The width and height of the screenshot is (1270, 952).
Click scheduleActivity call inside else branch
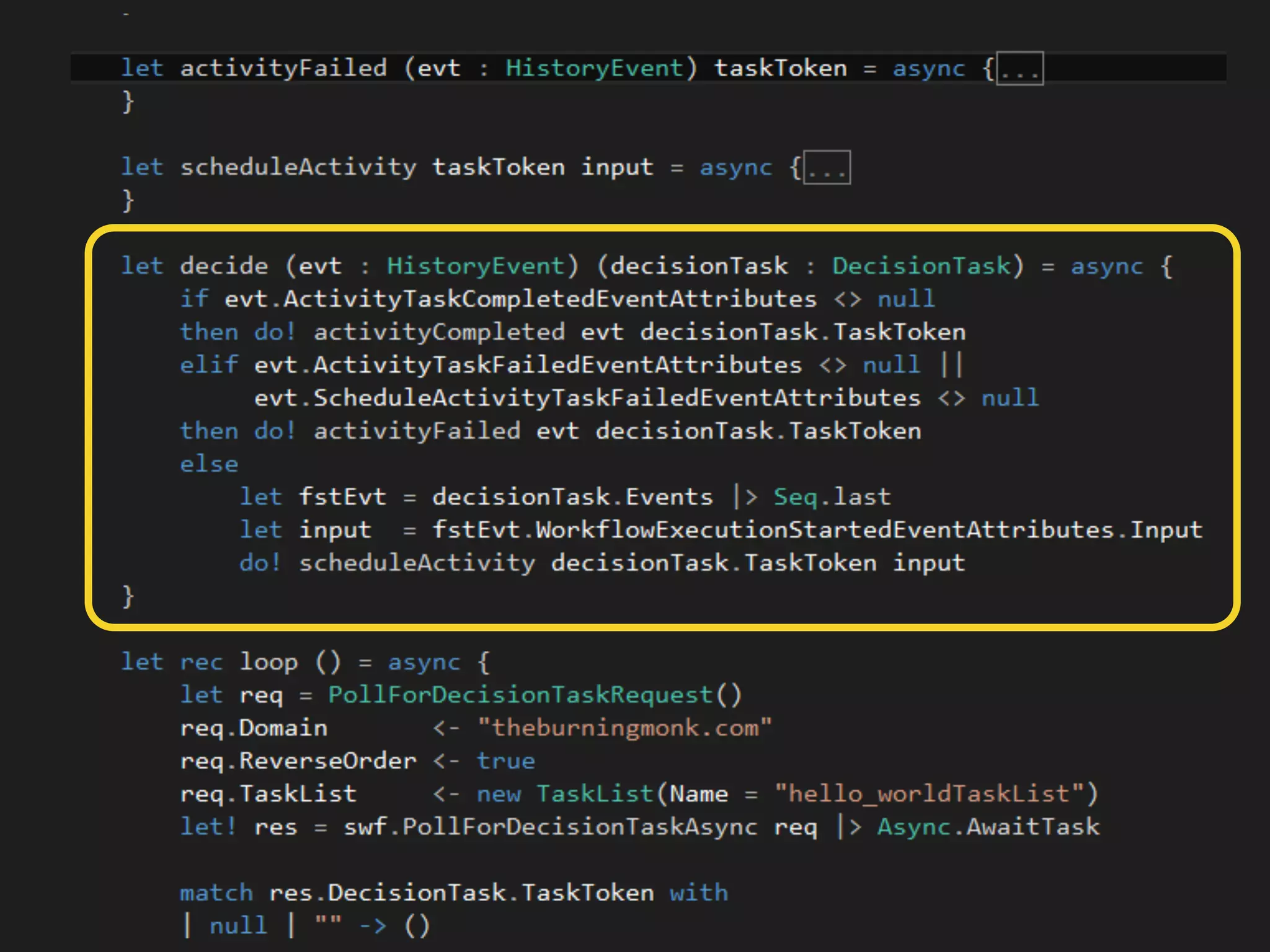coord(417,563)
